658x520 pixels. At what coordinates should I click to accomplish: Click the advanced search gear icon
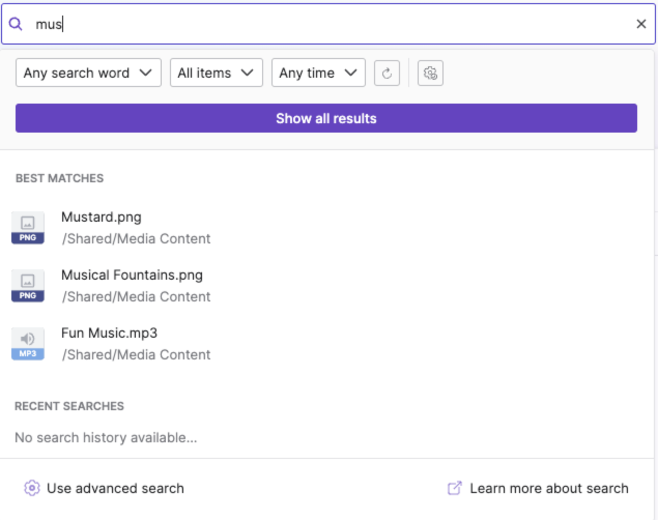pyautogui.click(x=32, y=488)
